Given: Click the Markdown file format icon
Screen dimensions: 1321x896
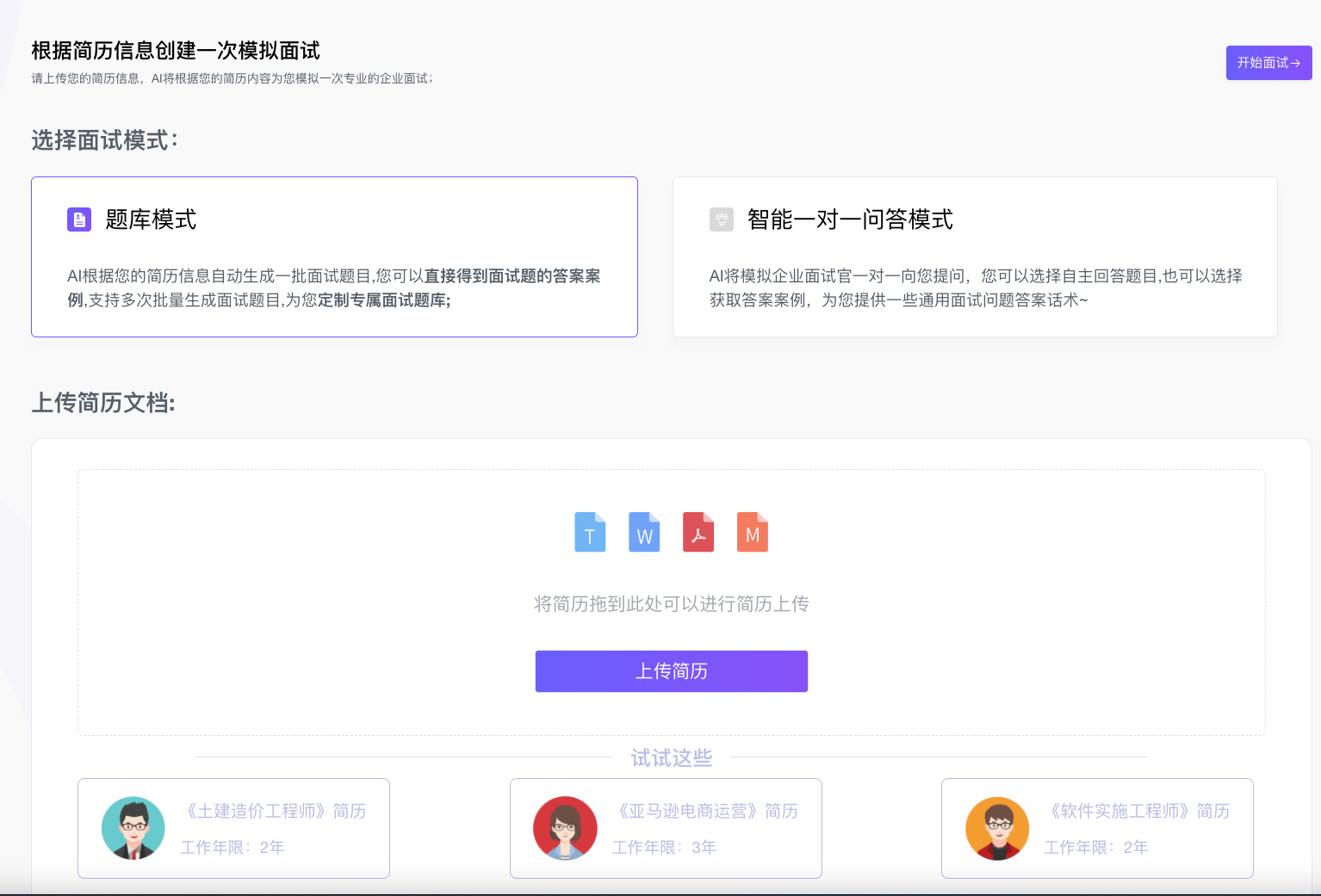Looking at the screenshot, I should click(753, 532).
